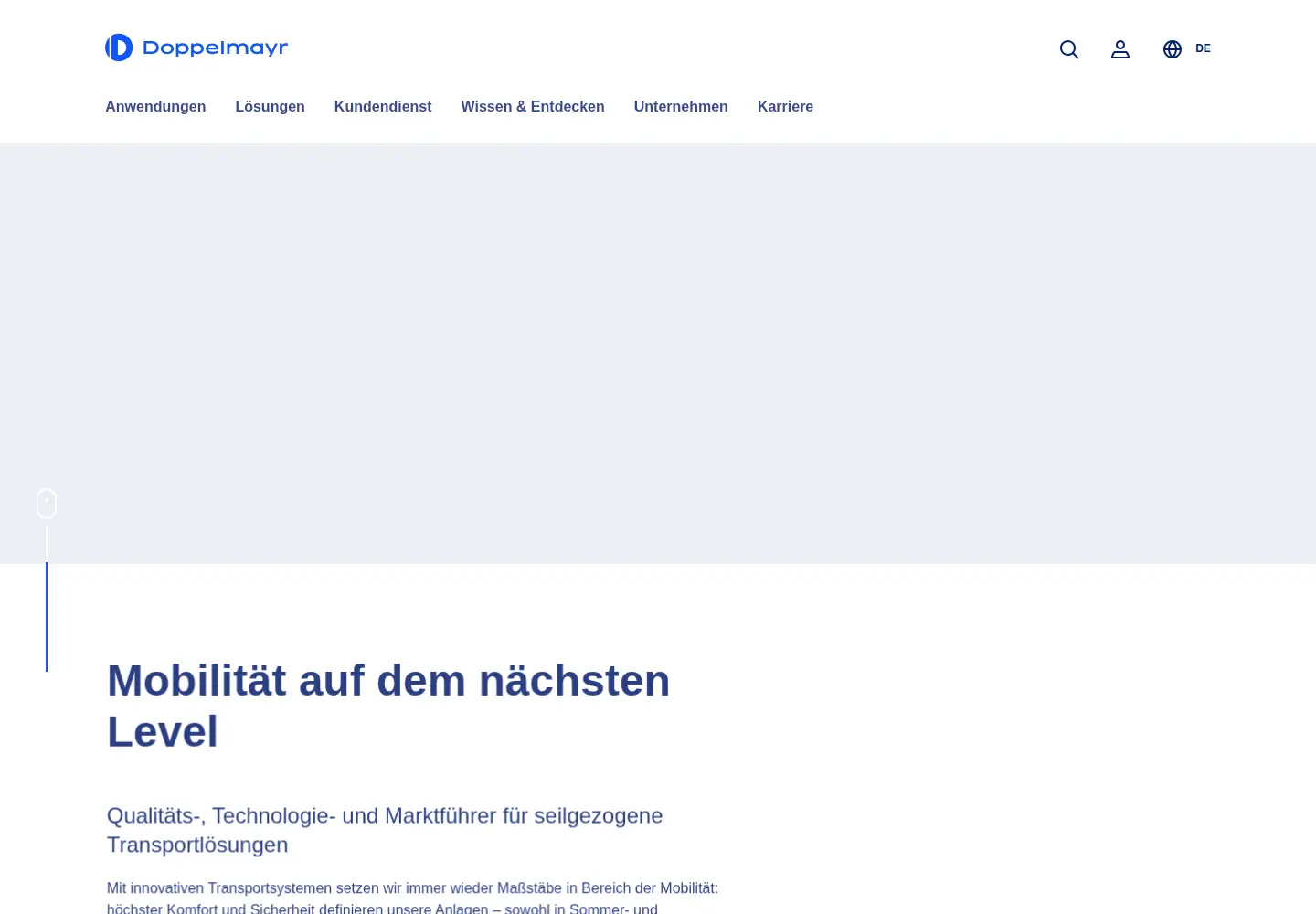Open the Wissen & Entdecken menu
Viewport: 1316px width, 914px height.
[533, 106]
